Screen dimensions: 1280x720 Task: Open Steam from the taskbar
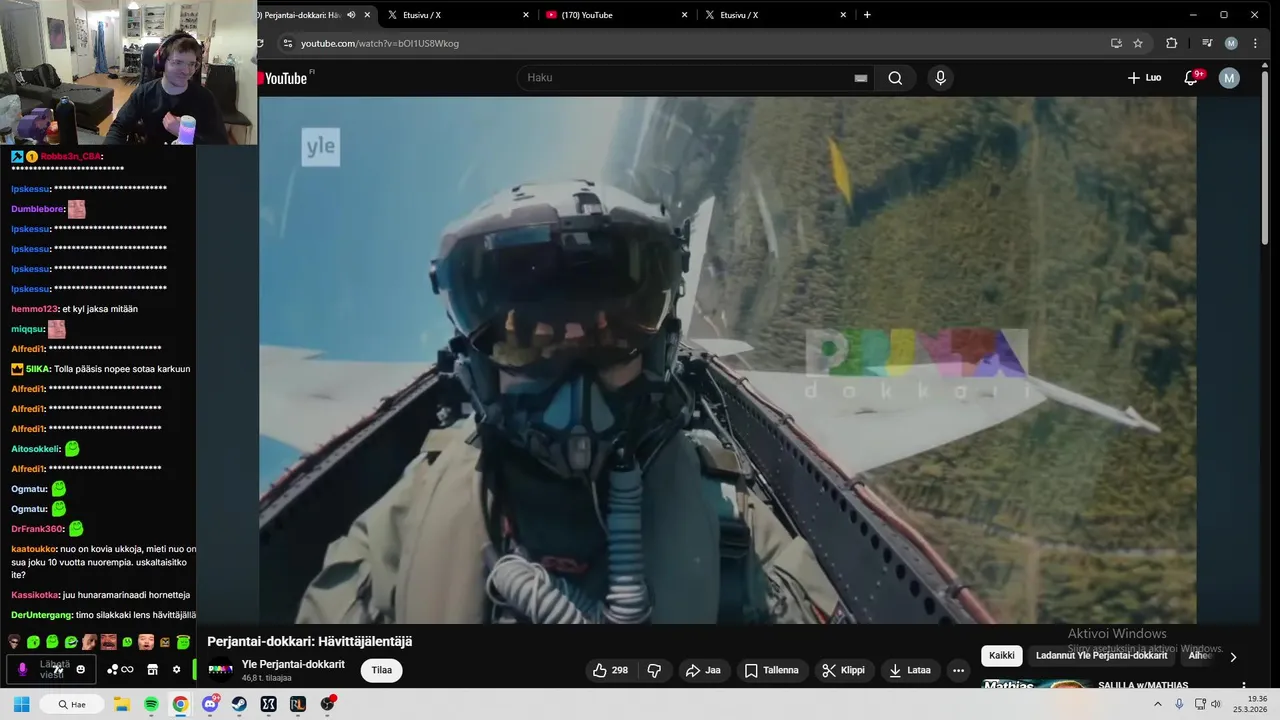(x=239, y=704)
